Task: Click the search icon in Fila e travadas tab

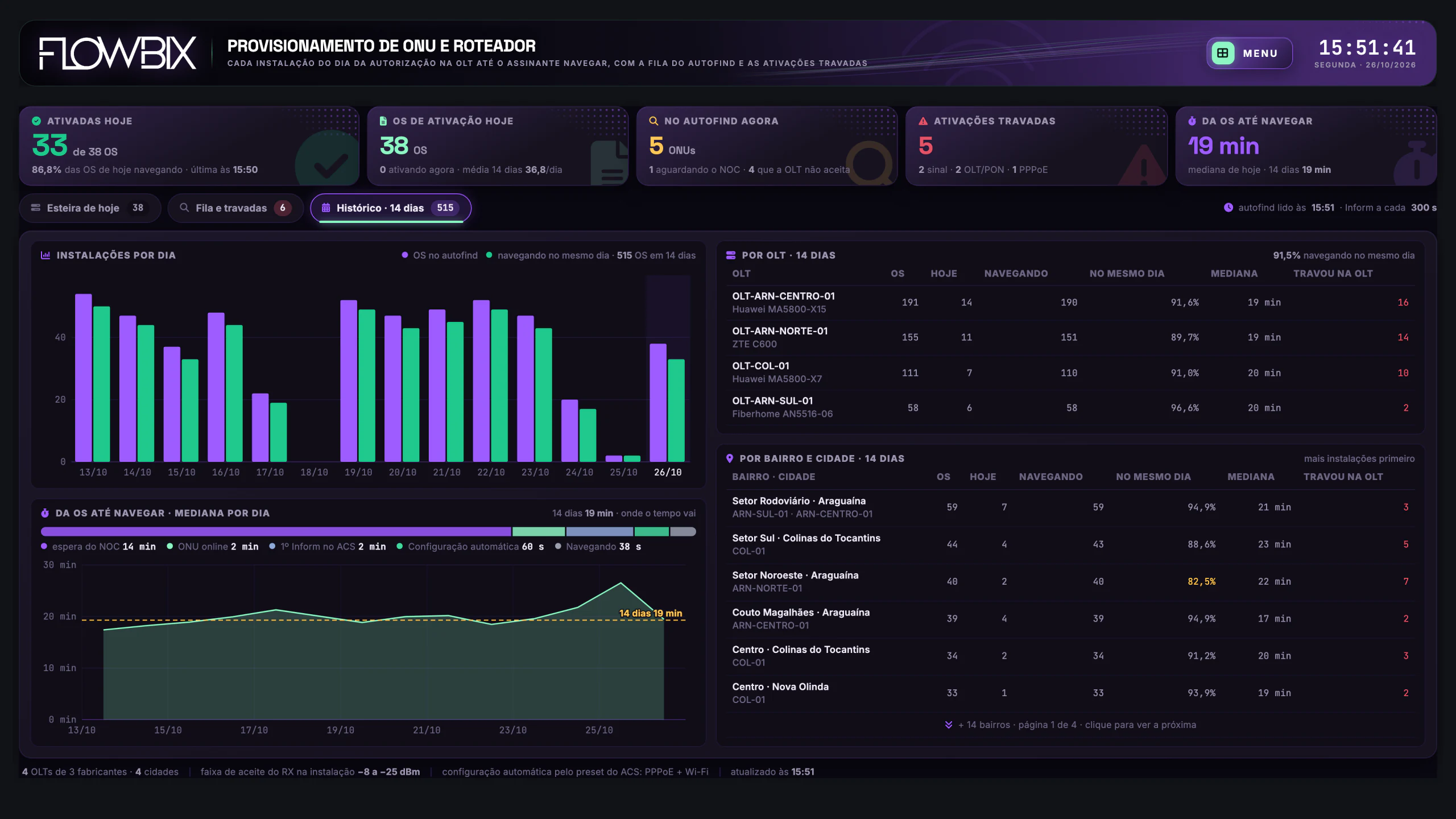Action: point(184,208)
